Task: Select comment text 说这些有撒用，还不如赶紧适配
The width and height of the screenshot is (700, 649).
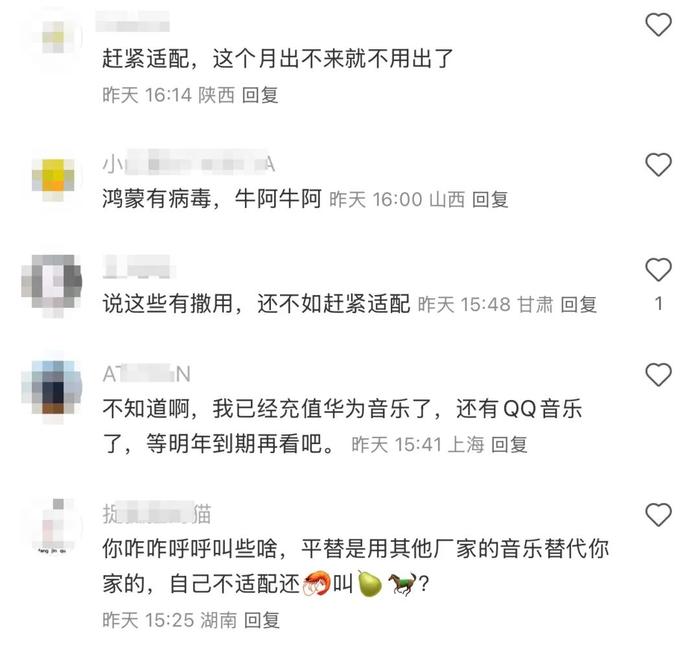Action: (x=256, y=304)
